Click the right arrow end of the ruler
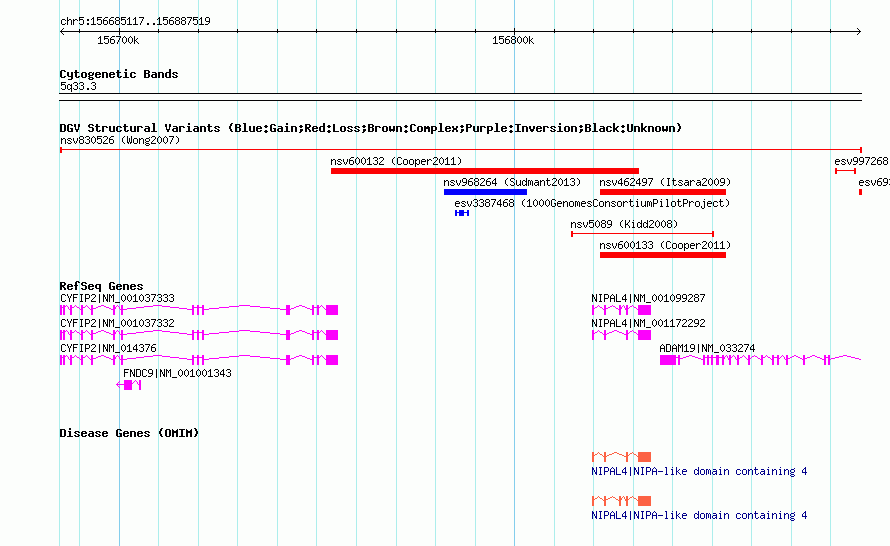Image resolution: width=890 pixels, height=546 pixels. click(859, 31)
